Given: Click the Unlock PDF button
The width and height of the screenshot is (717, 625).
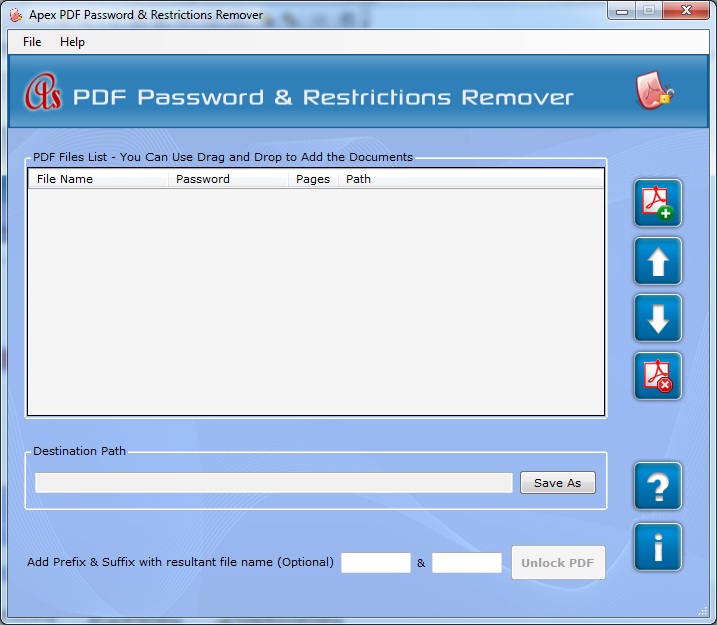Looking at the screenshot, I should pos(558,563).
